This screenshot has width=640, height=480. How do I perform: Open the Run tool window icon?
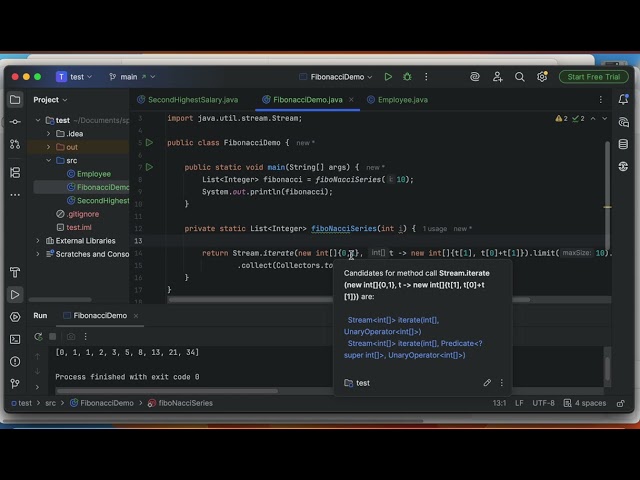[15, 295]
